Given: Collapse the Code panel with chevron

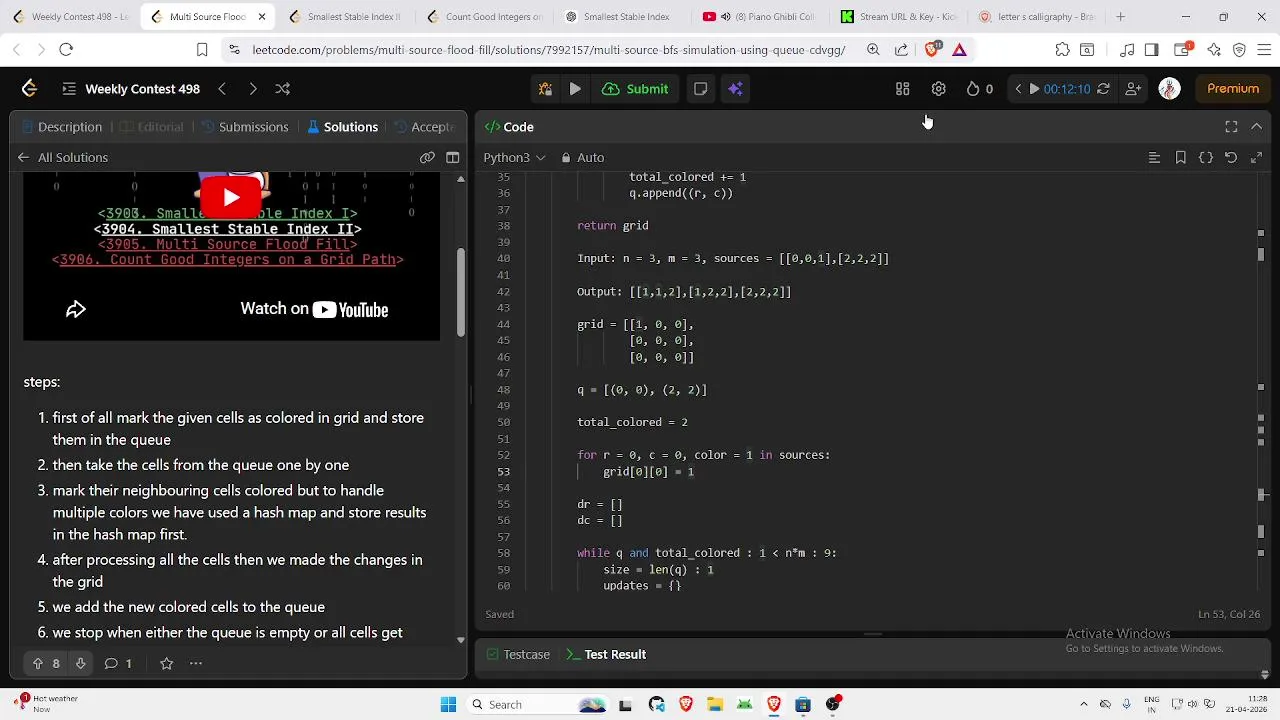Looking at the screenshot, I should coord(1257,127).
